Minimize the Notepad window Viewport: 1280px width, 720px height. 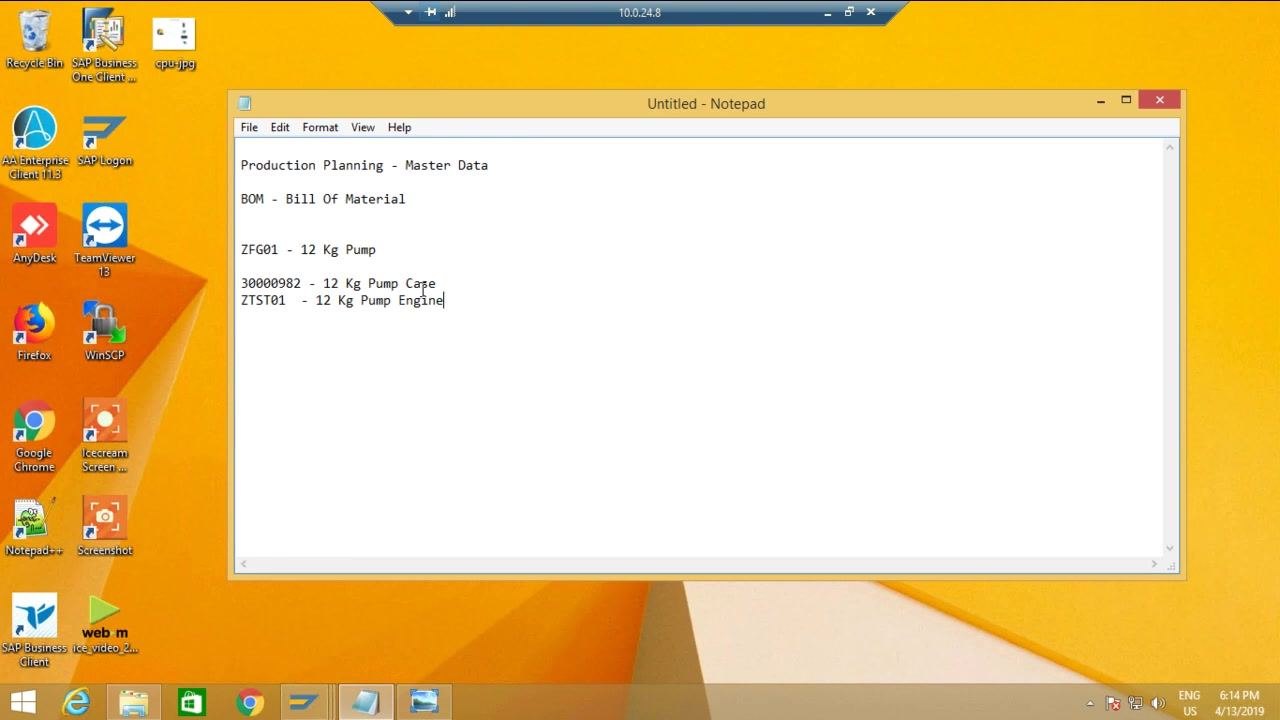click(1100, 100)
